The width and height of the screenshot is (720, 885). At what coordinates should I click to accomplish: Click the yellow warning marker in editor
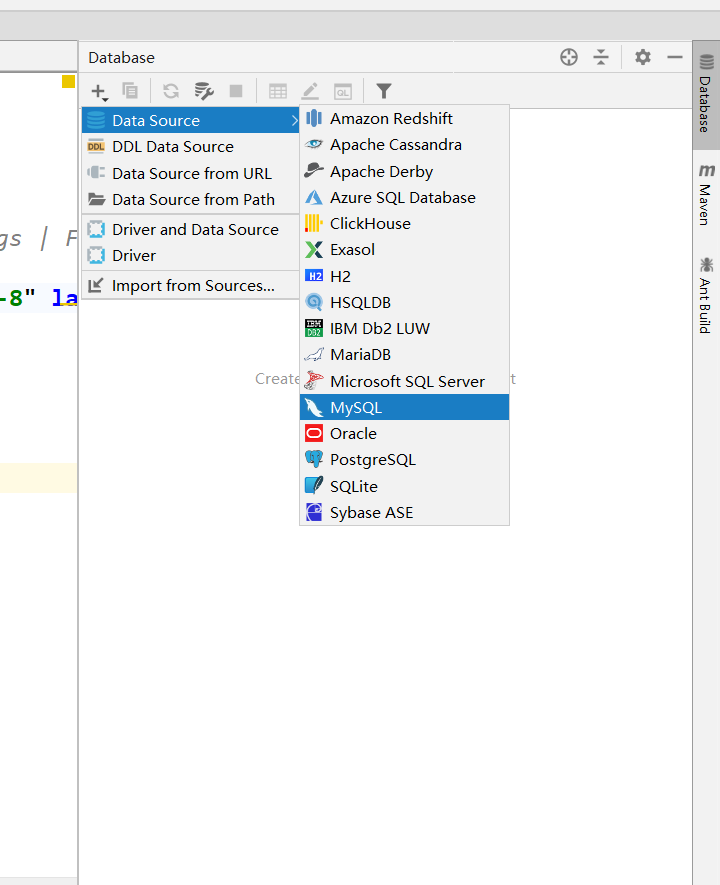pos(68,81)
